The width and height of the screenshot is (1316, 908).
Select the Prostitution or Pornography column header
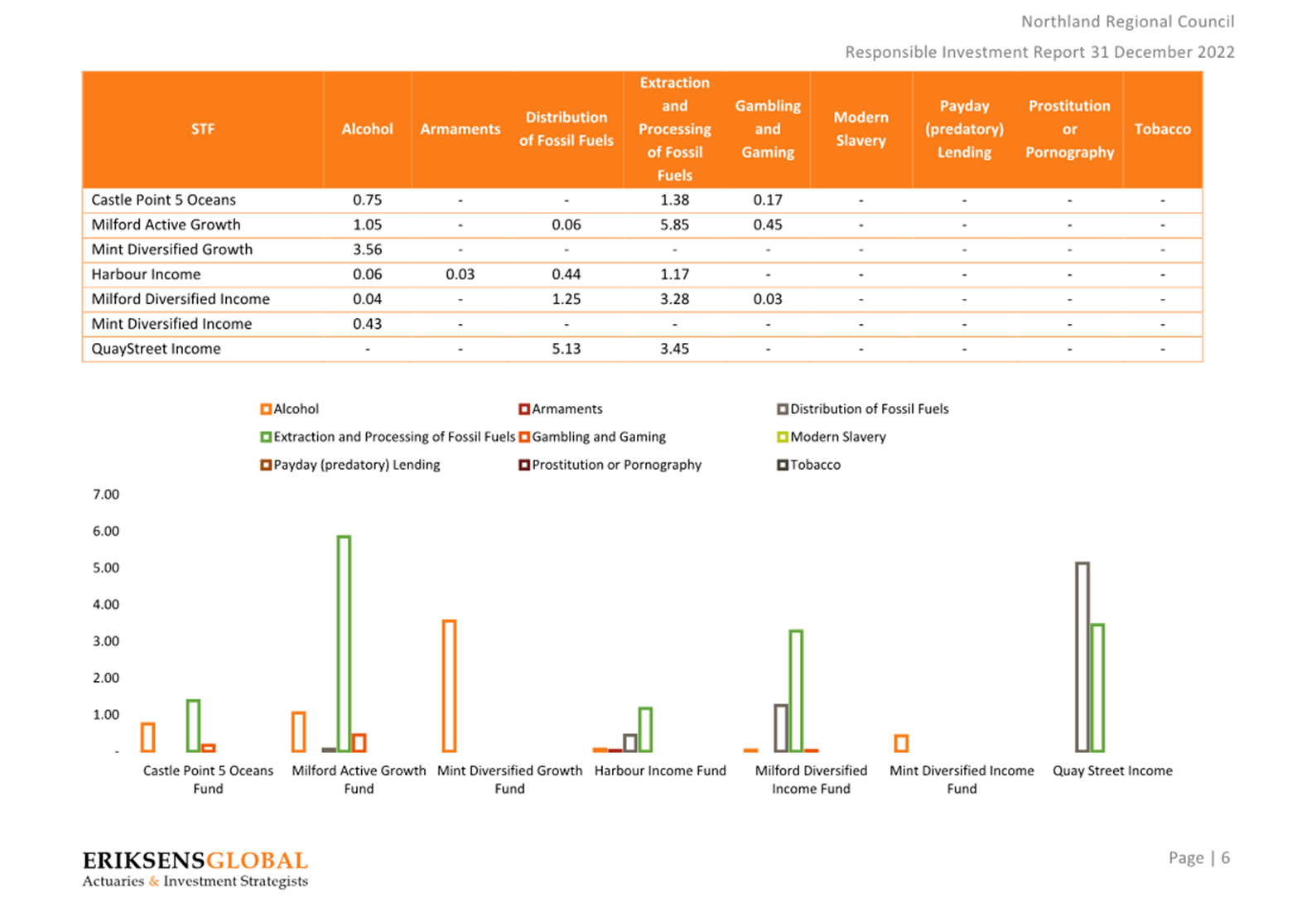pos(1070,129)
